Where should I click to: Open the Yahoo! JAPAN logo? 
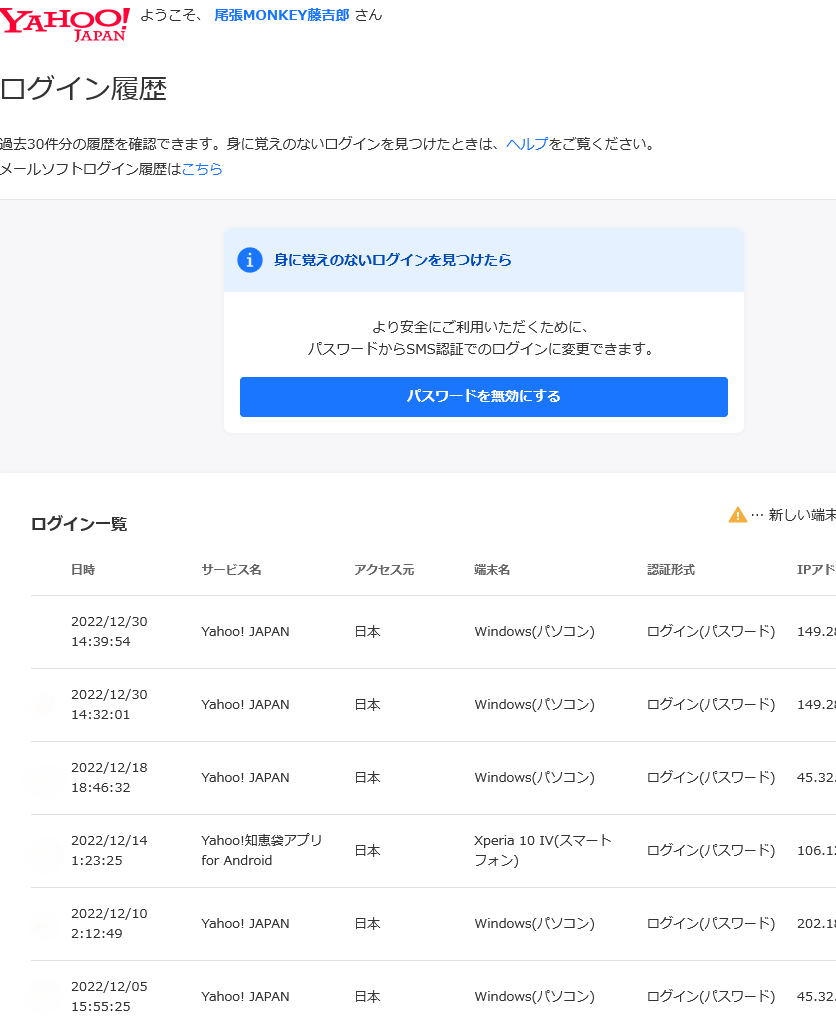64,24
